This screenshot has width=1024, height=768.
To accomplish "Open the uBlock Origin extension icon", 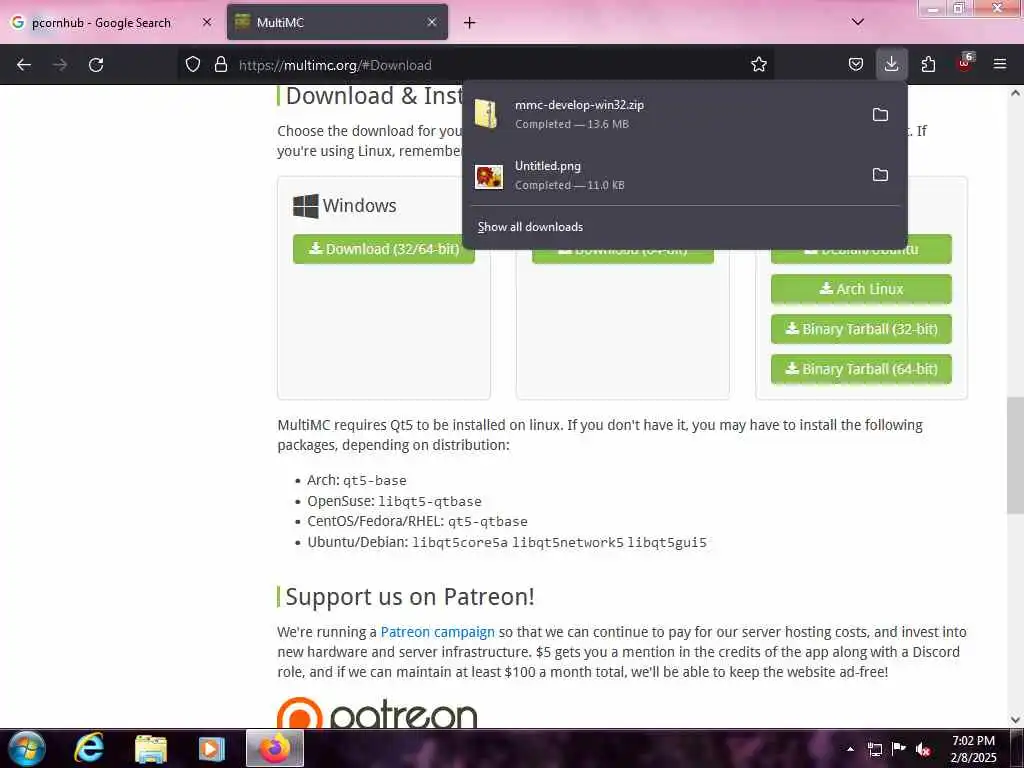I will 965,63.
